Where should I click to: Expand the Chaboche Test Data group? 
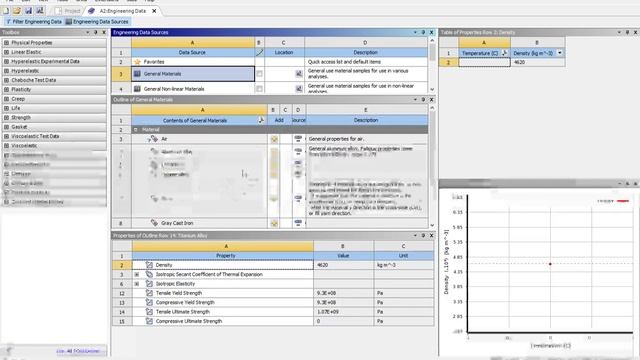click(x=7, y=80)
